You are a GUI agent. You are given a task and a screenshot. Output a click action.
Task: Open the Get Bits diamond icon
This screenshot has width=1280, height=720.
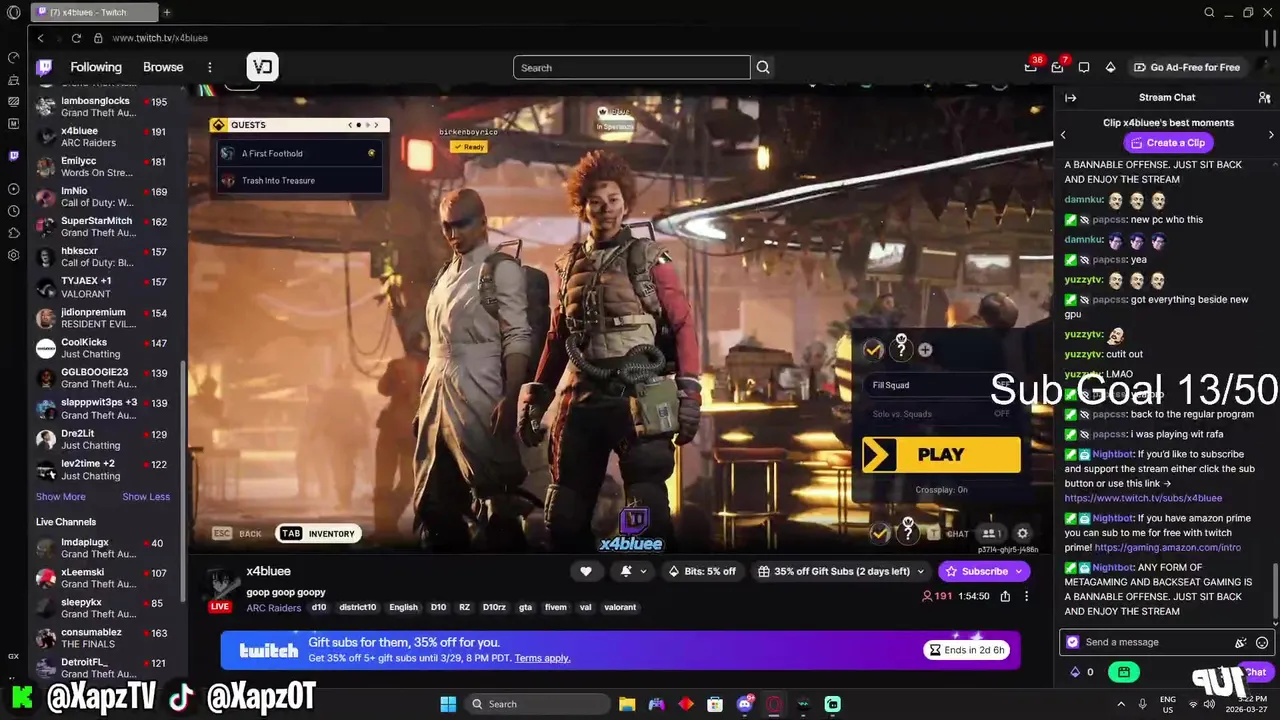click(1110, 67)
